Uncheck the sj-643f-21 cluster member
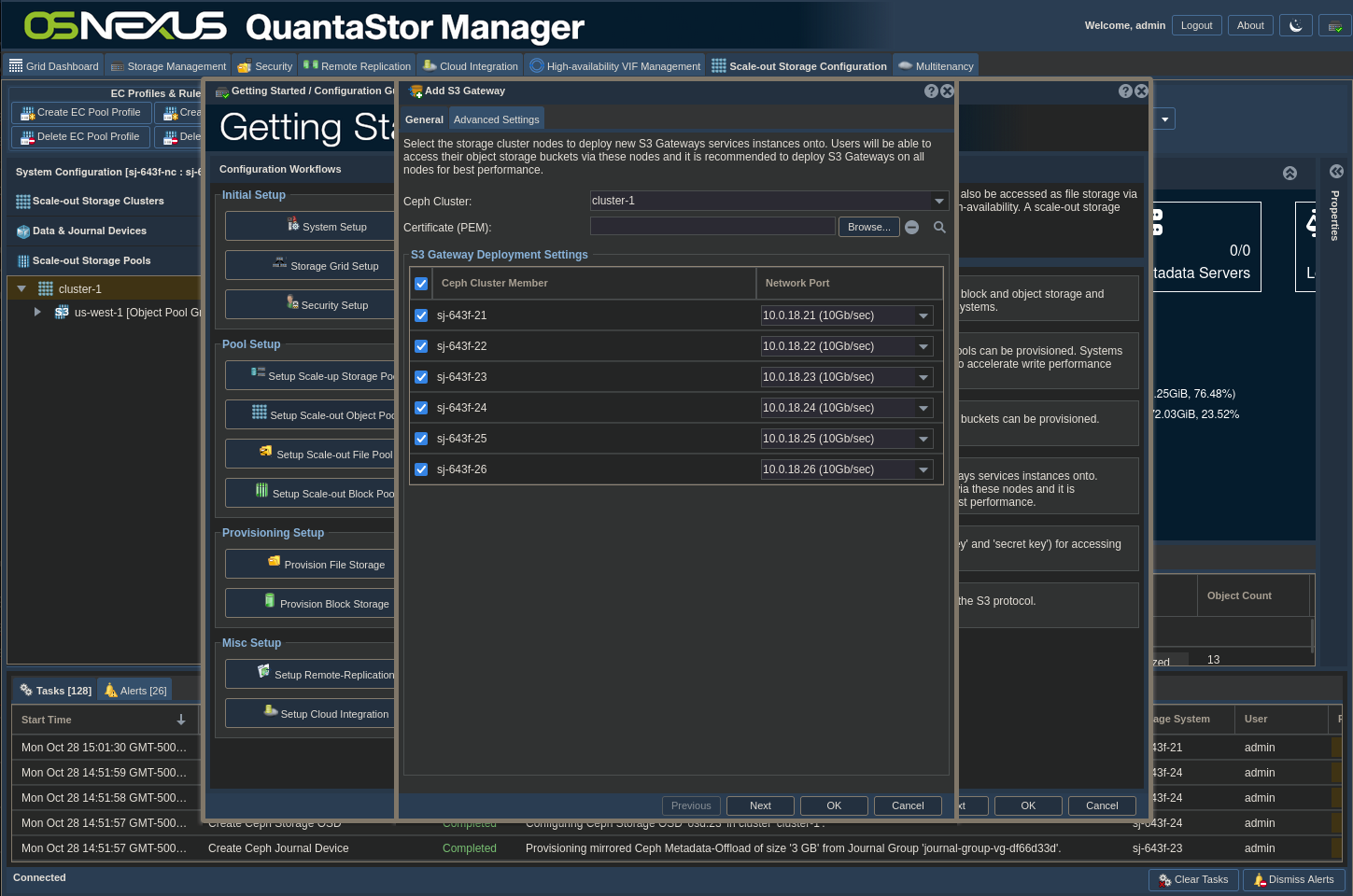 click(x=421, y=315)
